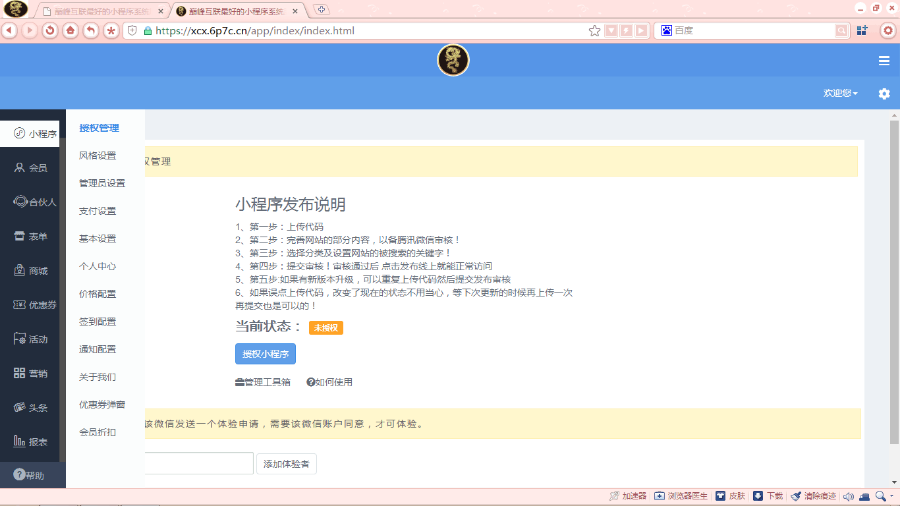
Task: Open favorites star in toolbar
Action: click(x=111, y=30)
